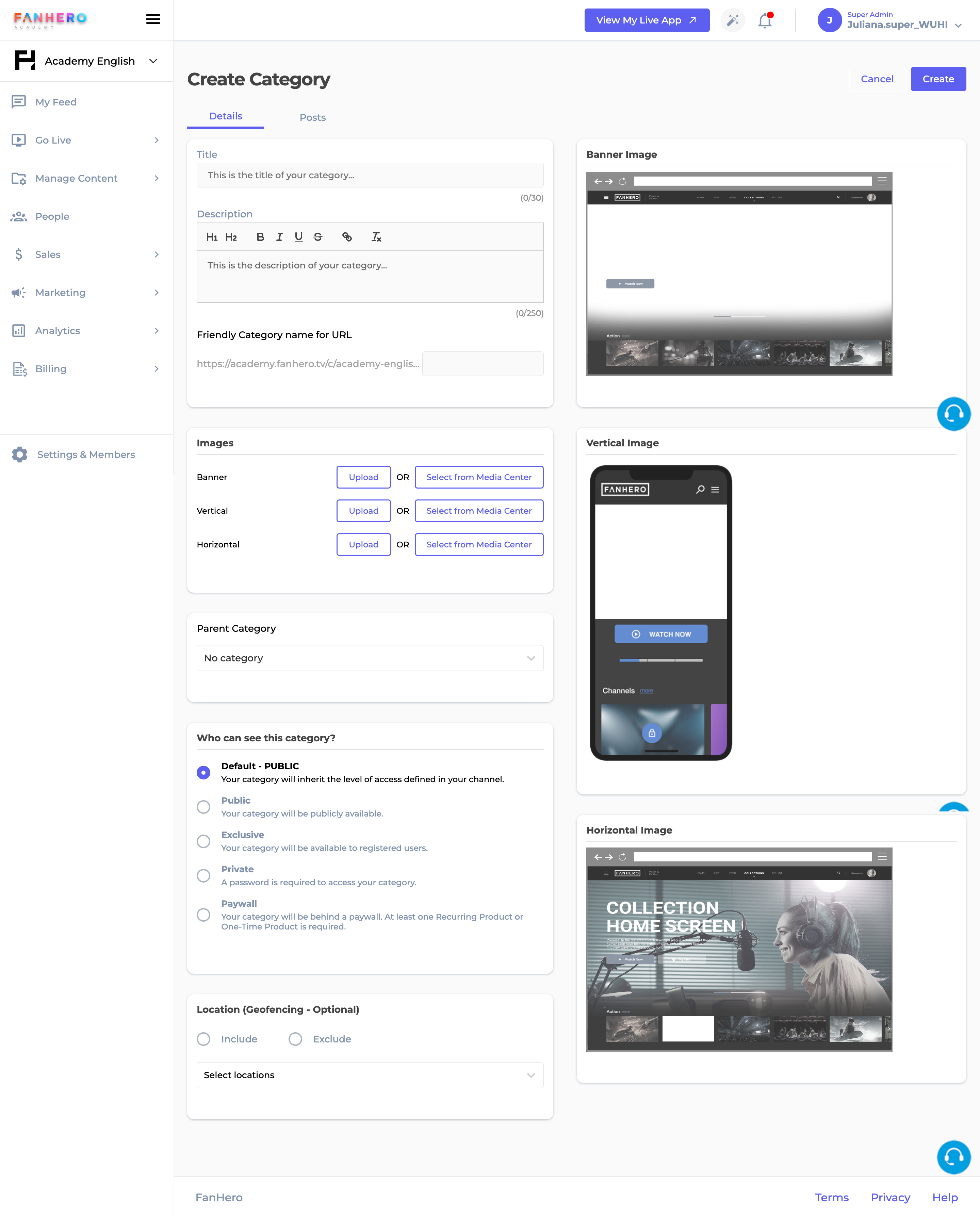Click the Go Live play icon
The height and width of the screenshot is (1218, 980).
(19, 140)
